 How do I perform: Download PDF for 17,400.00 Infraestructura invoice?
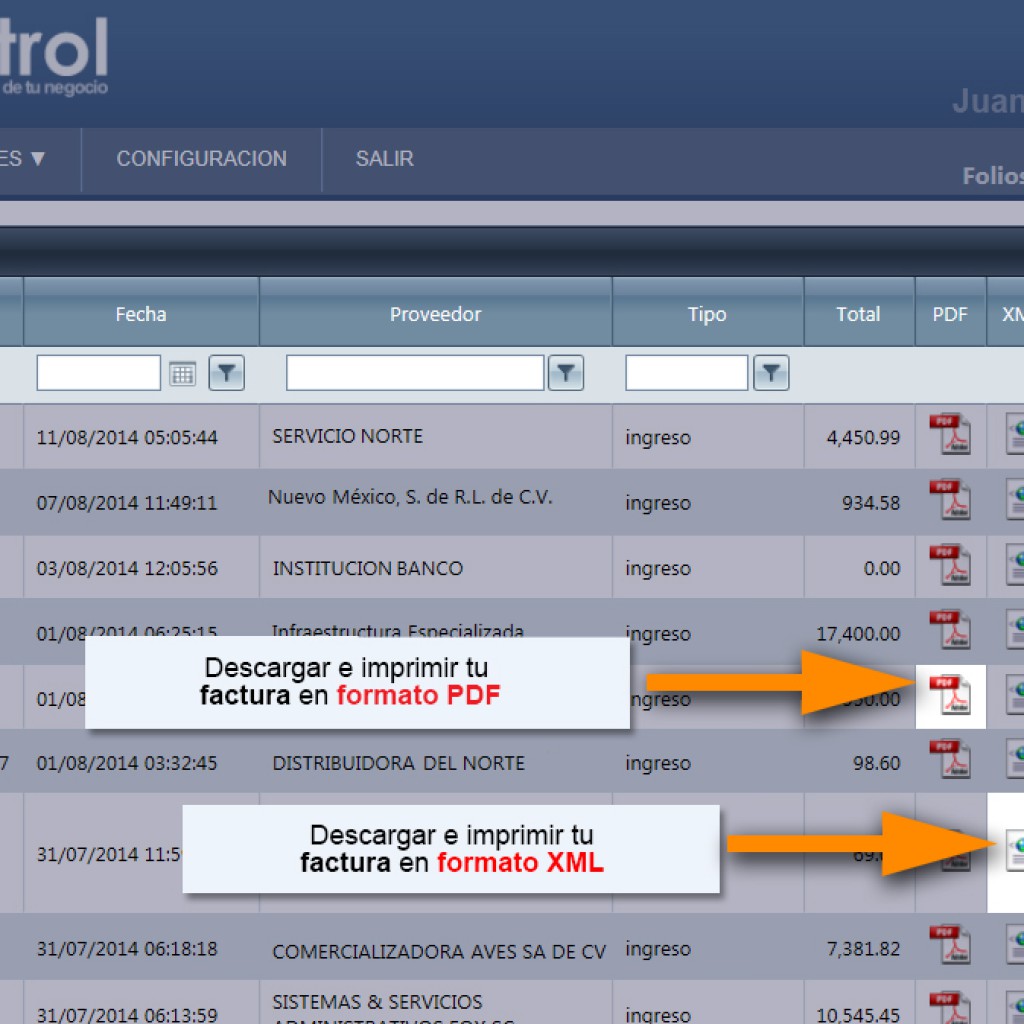(950, 630)
